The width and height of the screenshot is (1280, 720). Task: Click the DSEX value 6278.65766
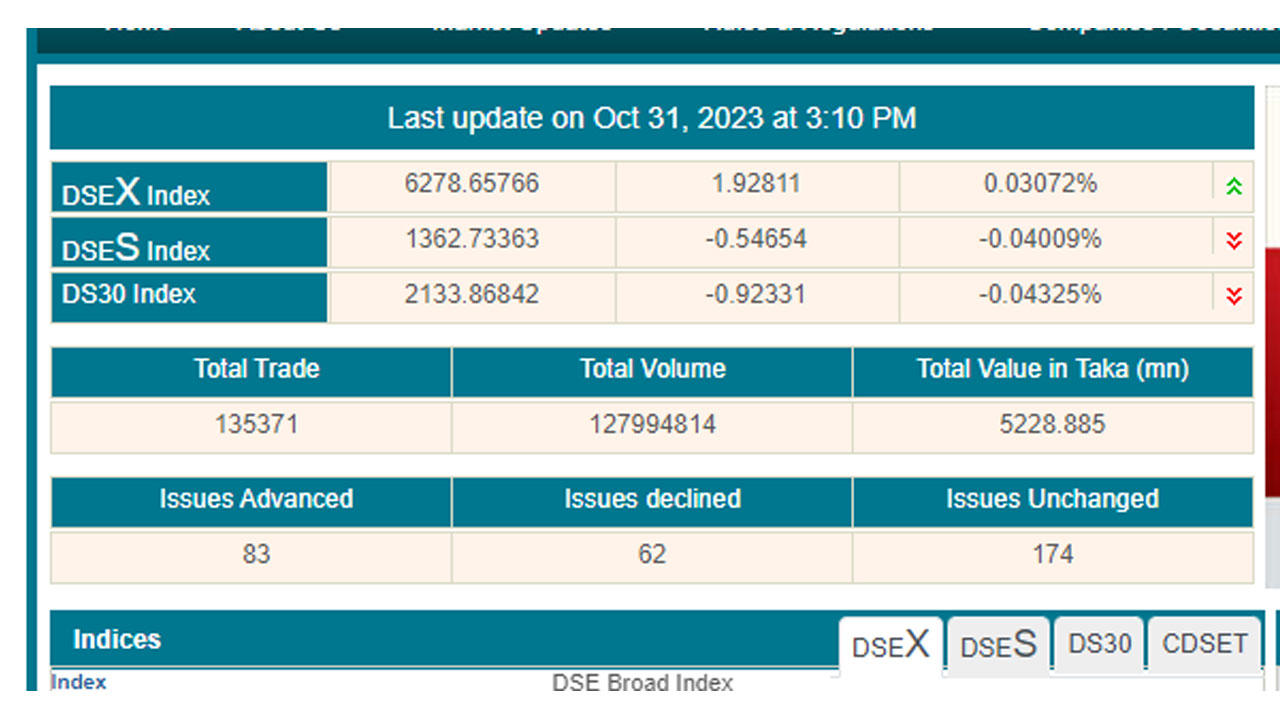(x=471, y=184)
